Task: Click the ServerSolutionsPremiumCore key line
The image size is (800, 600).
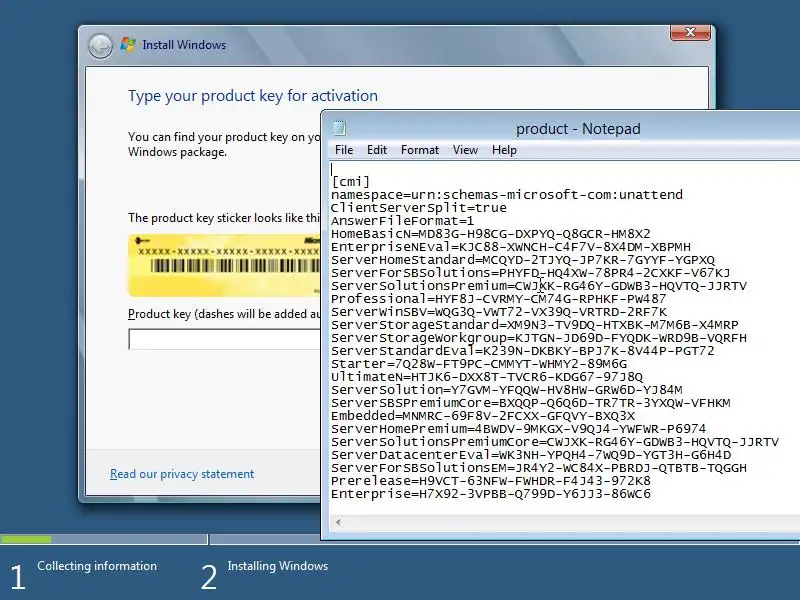Action: [x=555, y=442]
